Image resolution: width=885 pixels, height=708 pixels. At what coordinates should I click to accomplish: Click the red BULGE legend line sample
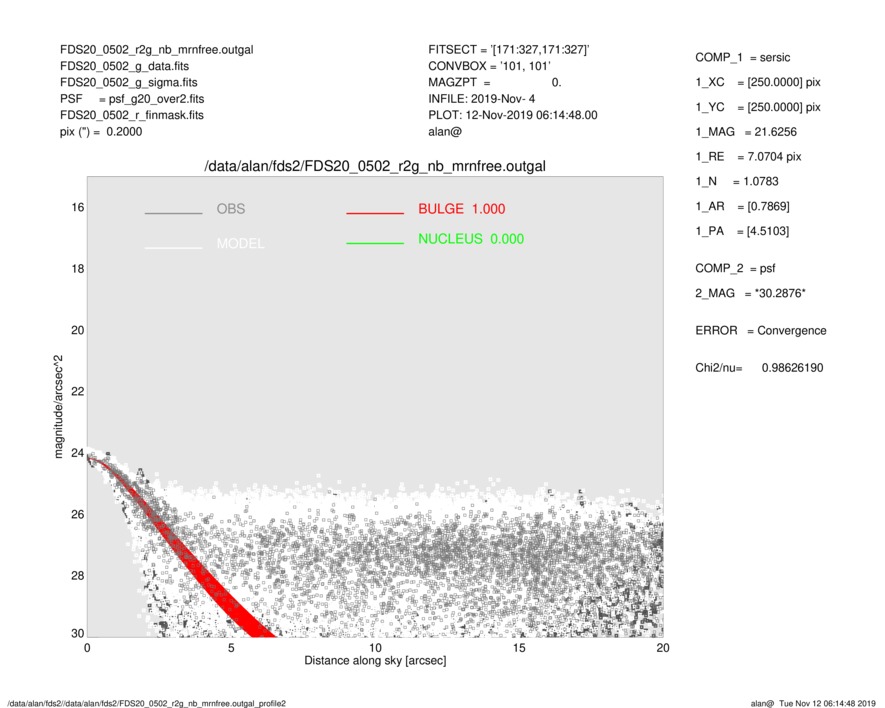[x=375, y=213]
